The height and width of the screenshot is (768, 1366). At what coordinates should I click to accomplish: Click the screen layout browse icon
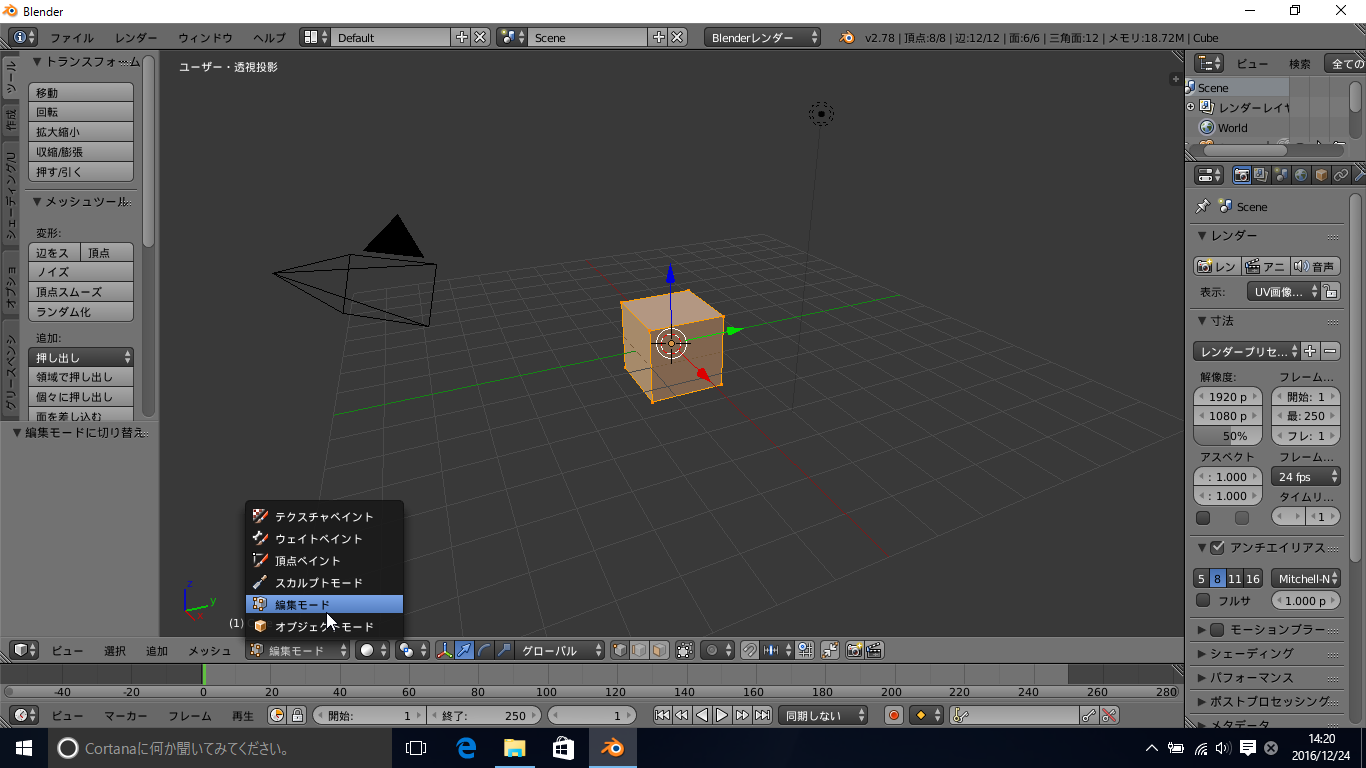point(315,37)
